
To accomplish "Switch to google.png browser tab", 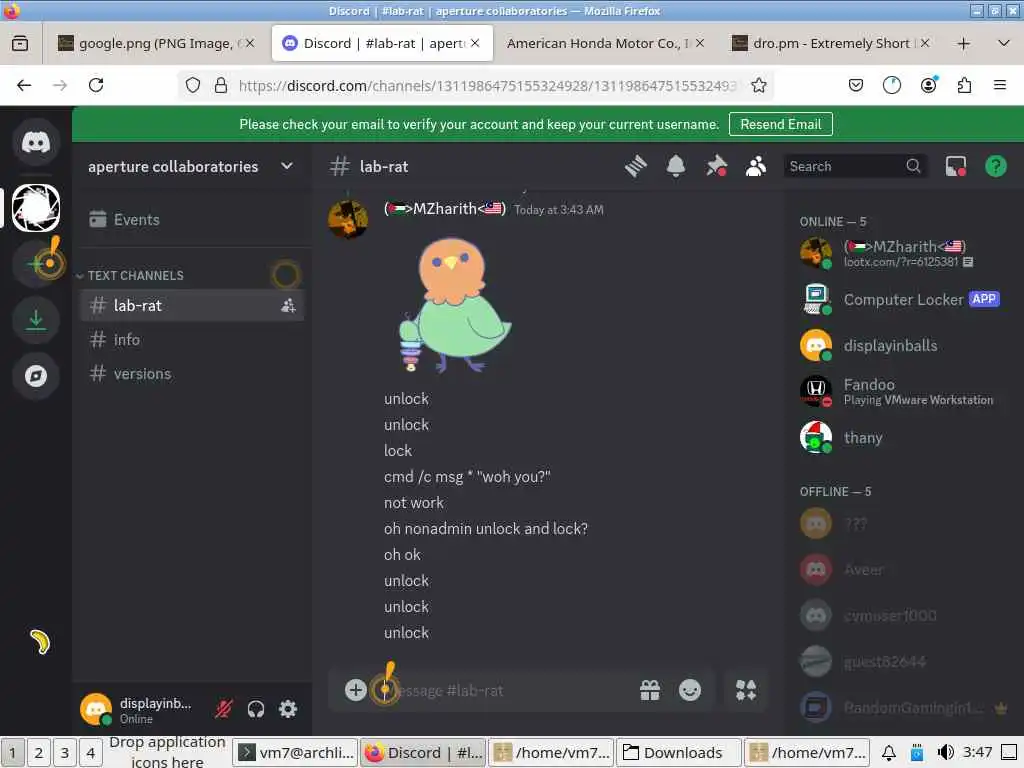I will [x=156, y=44].
